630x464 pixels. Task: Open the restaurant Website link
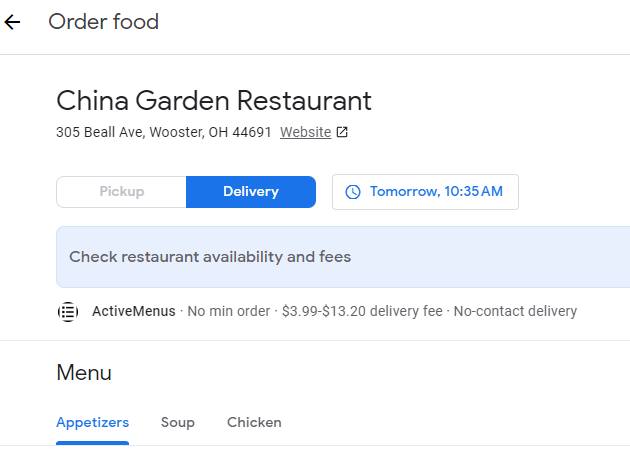[305, 132]
